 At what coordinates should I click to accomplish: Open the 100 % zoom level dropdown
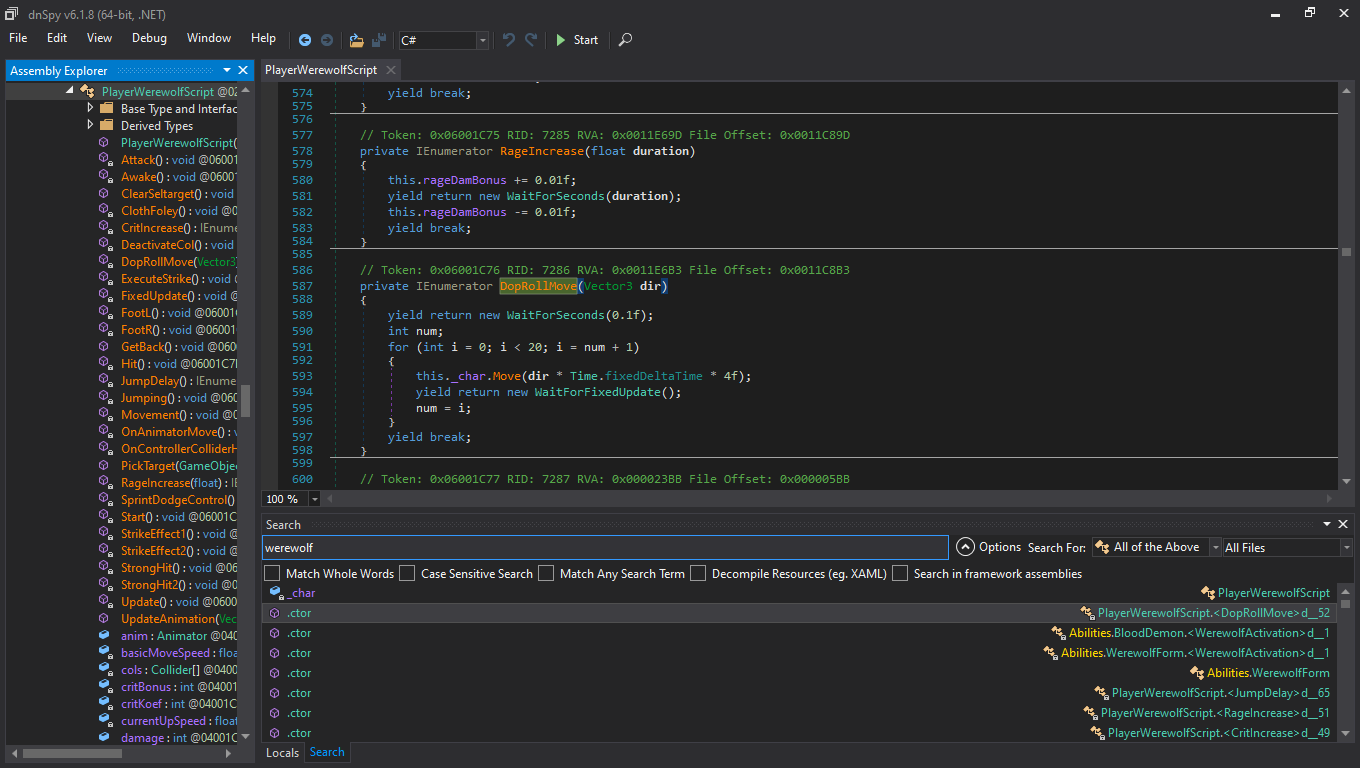[x=315, y=499]
